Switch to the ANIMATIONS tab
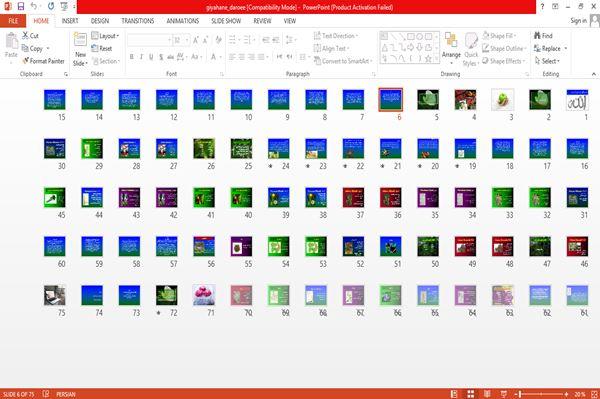 (183, 21)
